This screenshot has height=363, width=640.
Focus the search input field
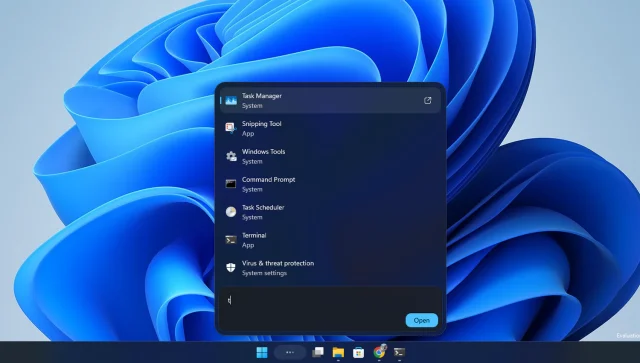(331, 300)
